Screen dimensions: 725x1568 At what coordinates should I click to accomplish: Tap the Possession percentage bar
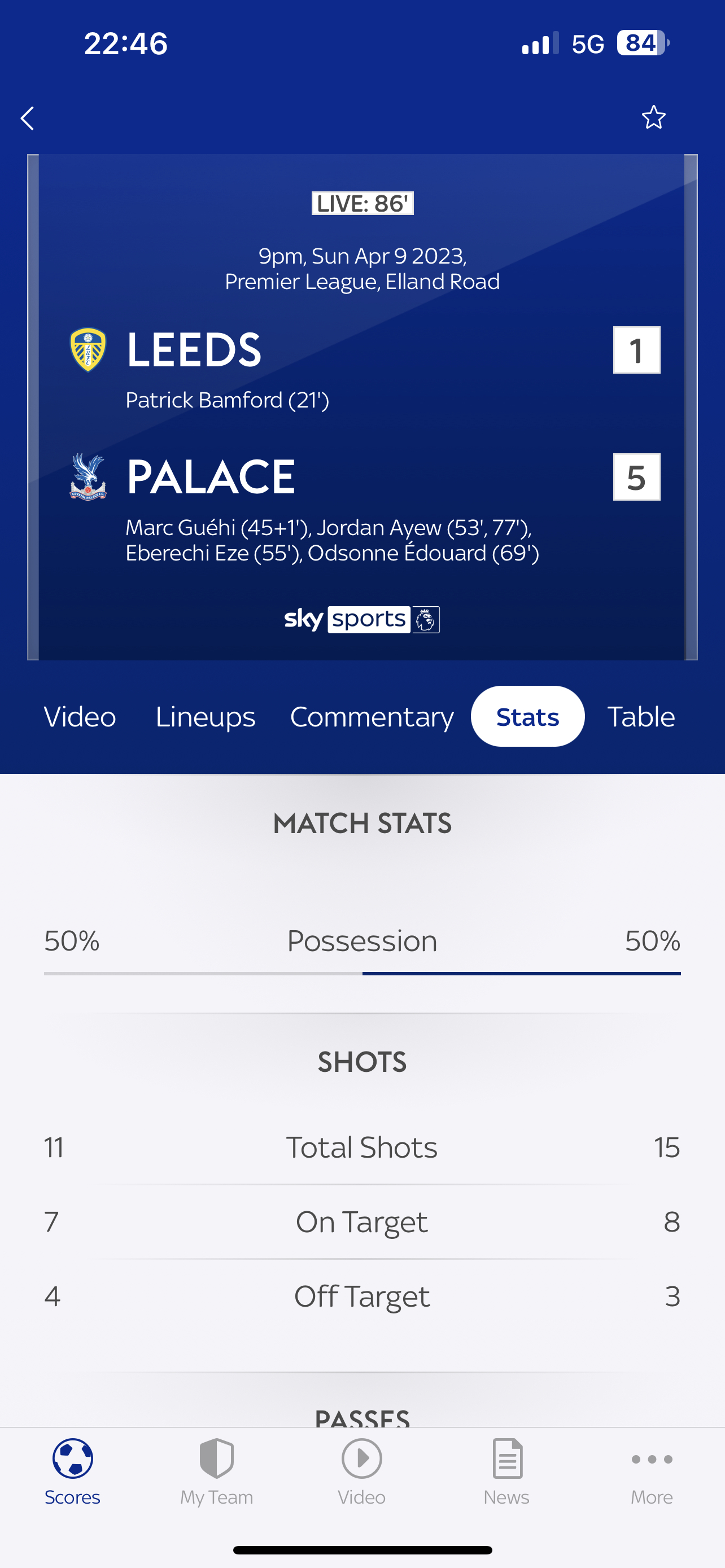tap(362, 973)
